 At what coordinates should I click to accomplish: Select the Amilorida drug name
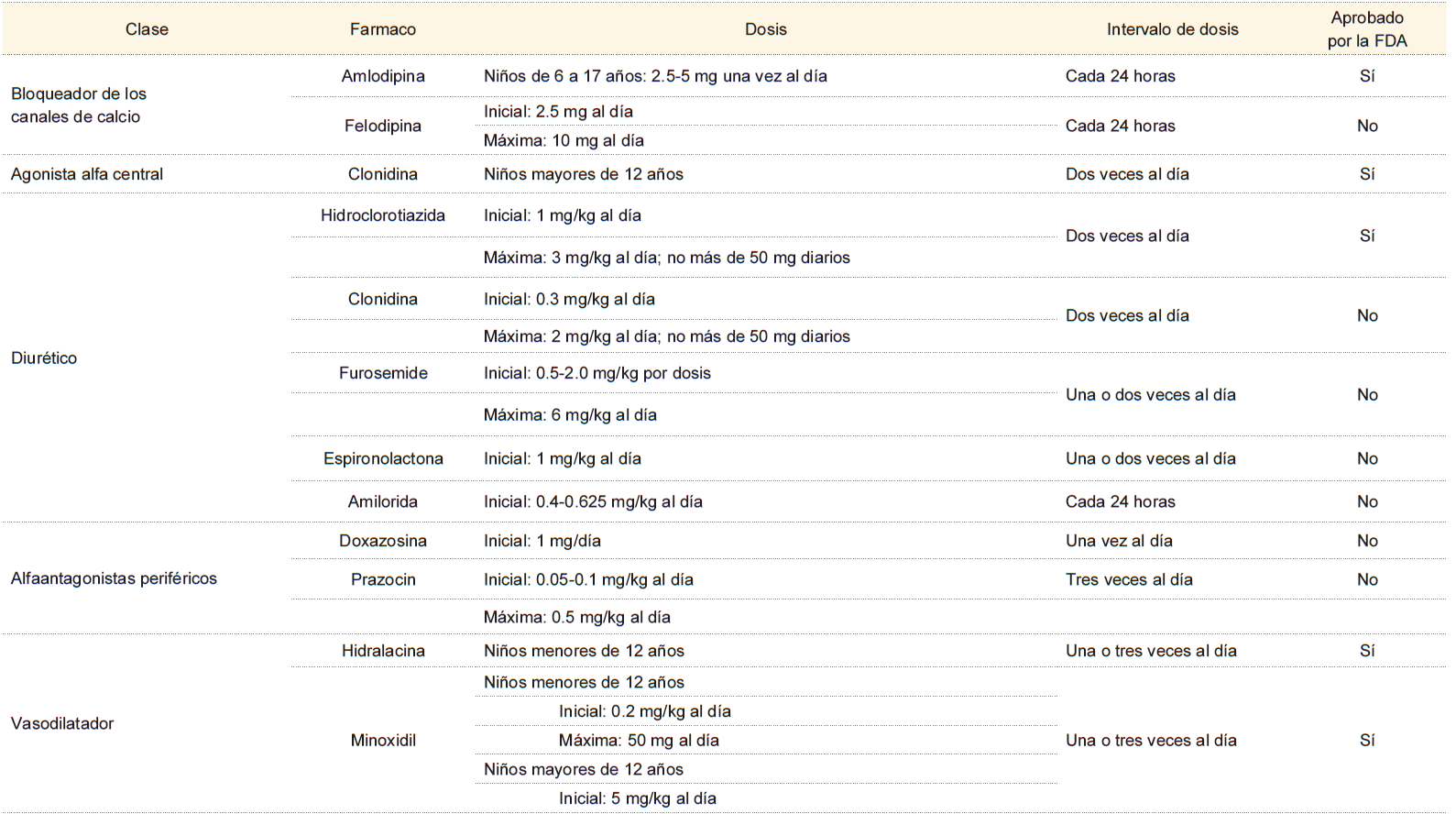pos(383,501)
